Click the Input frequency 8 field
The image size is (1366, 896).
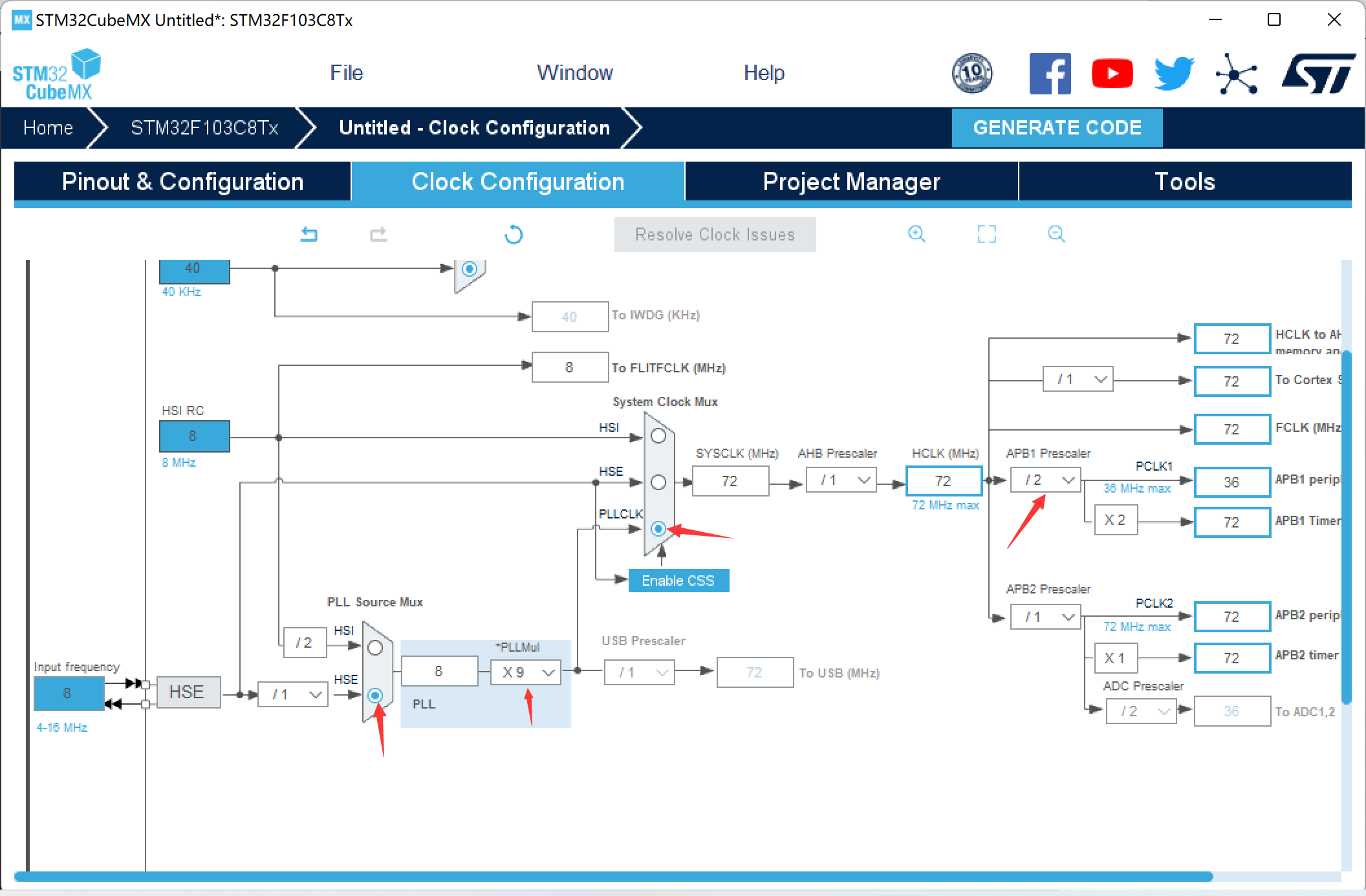[69, 694]
